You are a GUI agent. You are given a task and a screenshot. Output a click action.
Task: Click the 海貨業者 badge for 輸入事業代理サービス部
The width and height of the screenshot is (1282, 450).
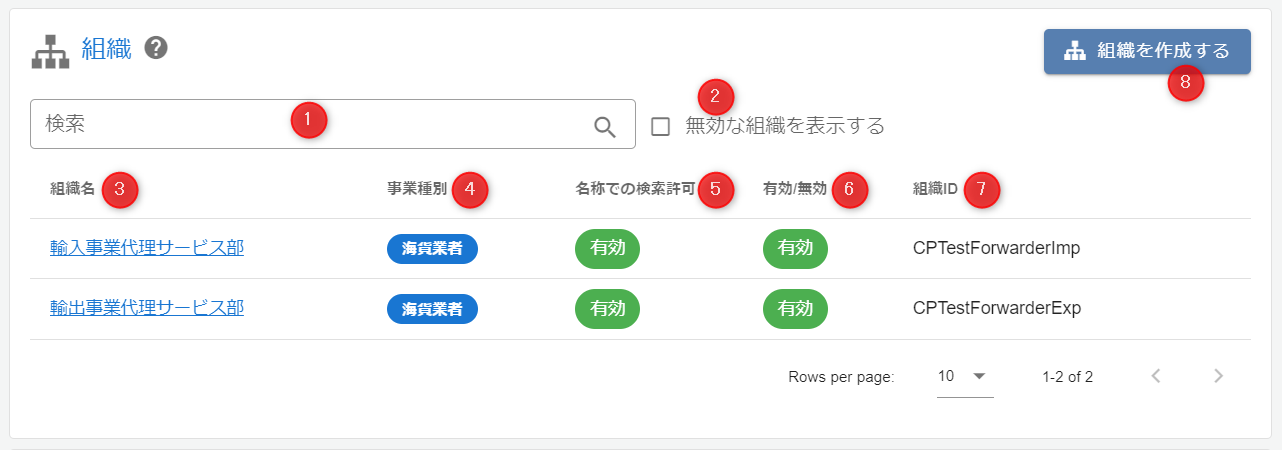tap(432, 249)
